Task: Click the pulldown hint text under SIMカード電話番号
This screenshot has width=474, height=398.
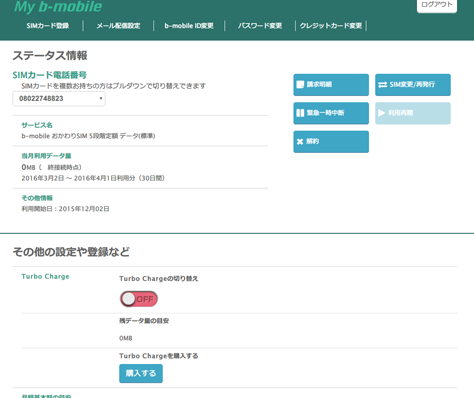Action: pos(114,86)
